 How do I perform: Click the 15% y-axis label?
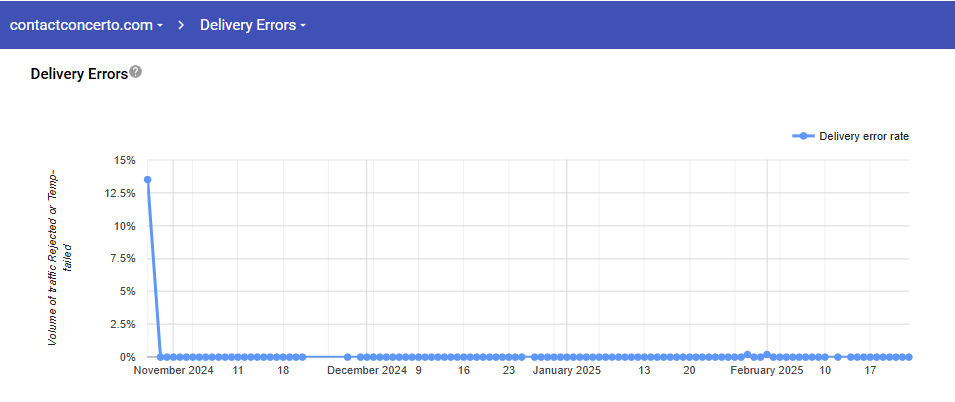(124, 160)
